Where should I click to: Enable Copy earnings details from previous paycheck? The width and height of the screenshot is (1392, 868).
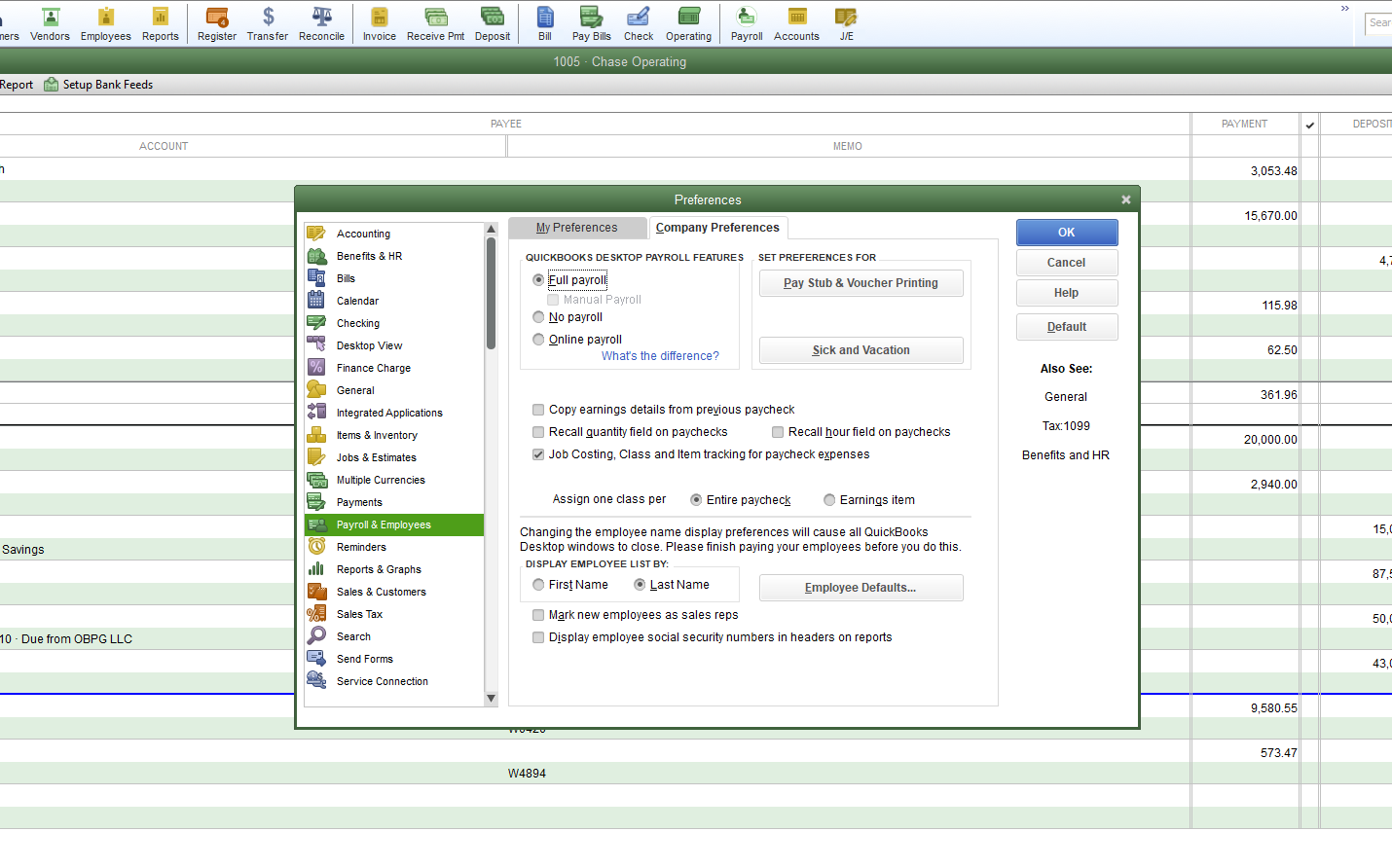click(x=538, y=410)
